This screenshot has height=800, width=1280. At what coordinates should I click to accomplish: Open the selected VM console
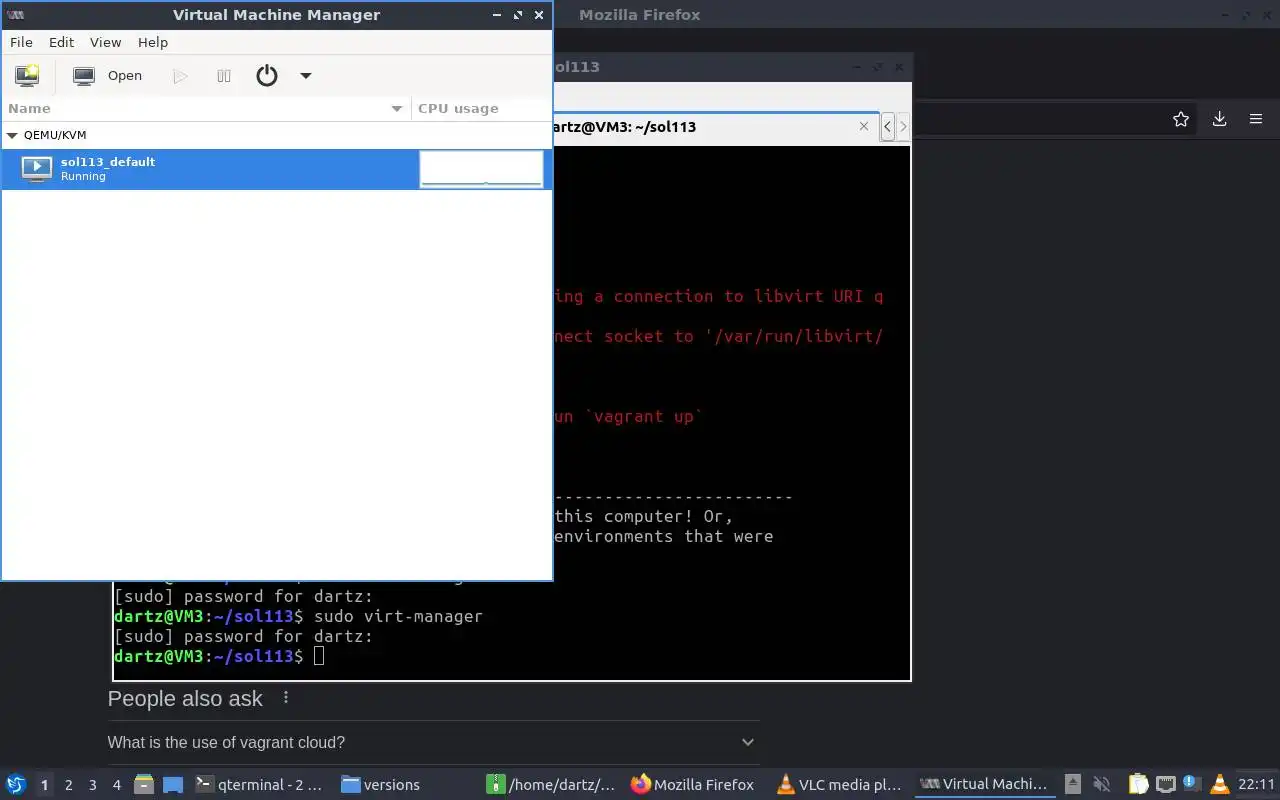pos(108,75)
